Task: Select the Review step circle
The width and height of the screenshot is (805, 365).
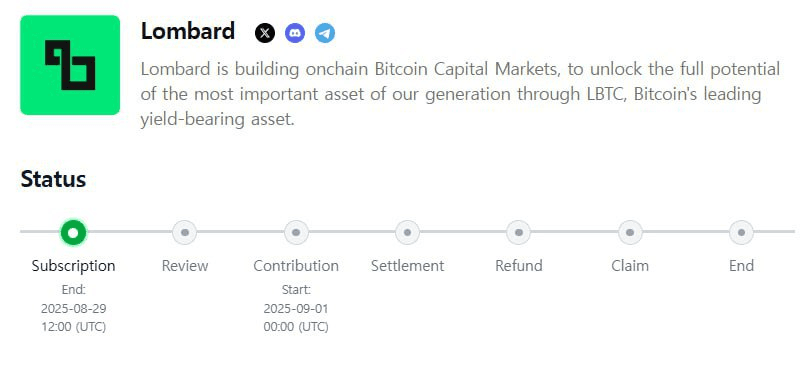Action: 185,233
